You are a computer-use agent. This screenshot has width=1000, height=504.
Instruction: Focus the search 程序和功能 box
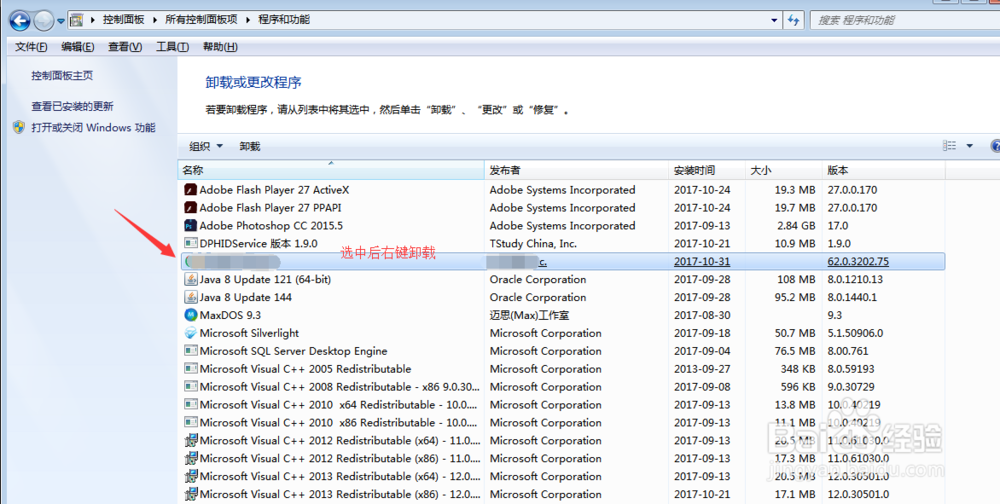(x=904, y=20)
